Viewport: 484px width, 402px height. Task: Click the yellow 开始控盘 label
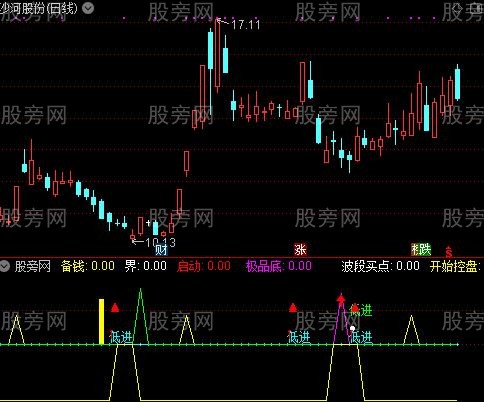[x=456, y=266]
